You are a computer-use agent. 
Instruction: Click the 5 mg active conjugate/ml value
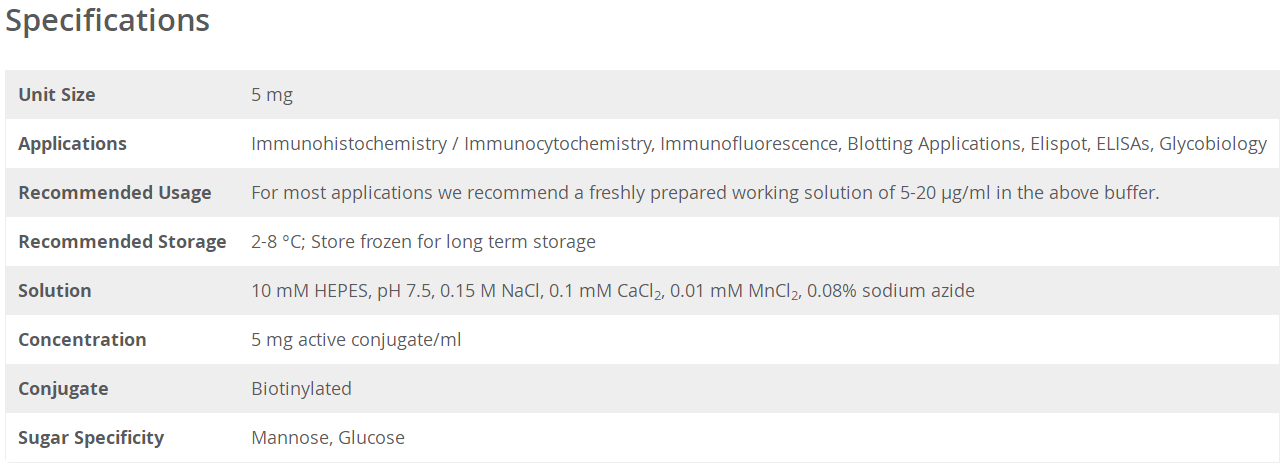[356, 340]
